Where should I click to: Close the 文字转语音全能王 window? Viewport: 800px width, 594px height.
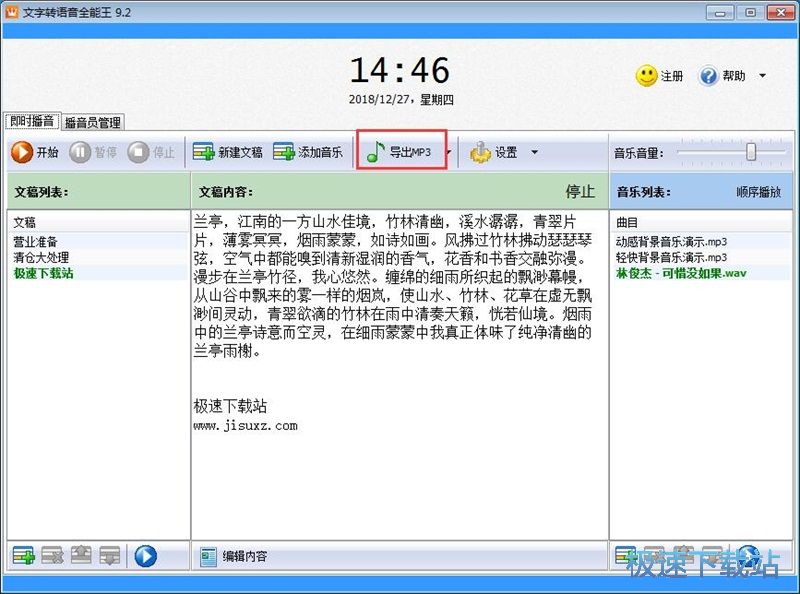point(781,12)
